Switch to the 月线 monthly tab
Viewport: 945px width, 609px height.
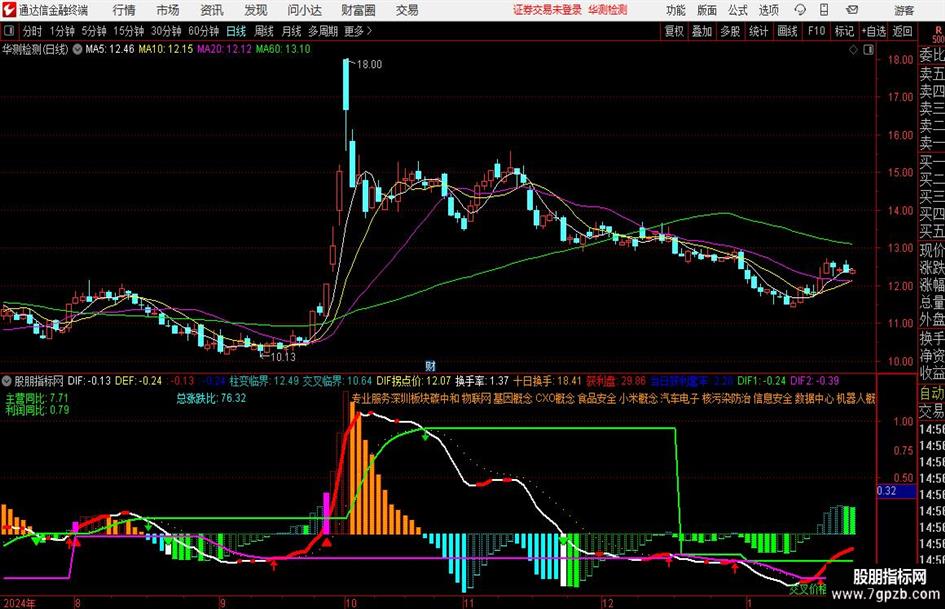pos(291,31)
